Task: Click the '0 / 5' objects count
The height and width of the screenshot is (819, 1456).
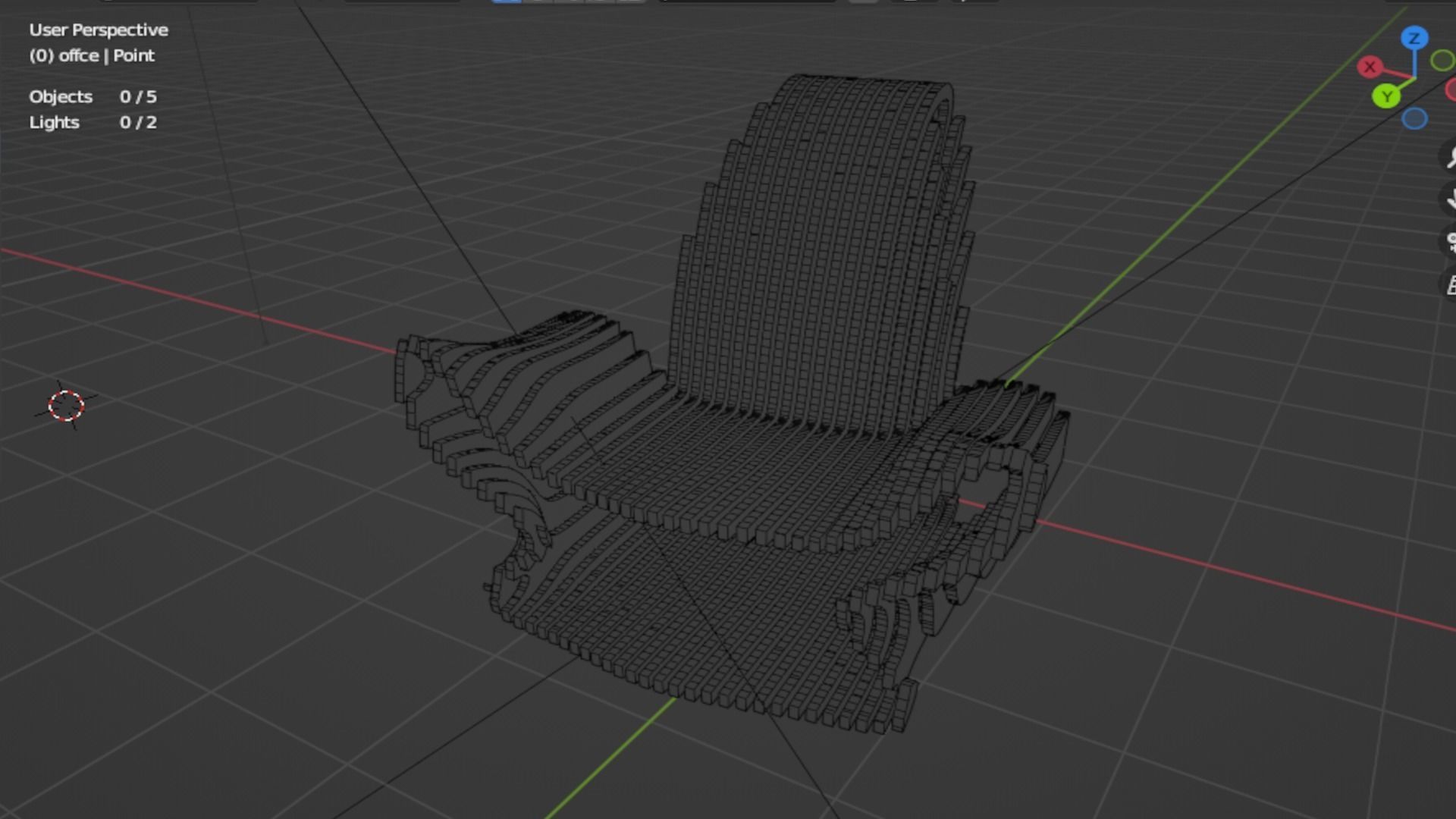Action: (138, 97)
